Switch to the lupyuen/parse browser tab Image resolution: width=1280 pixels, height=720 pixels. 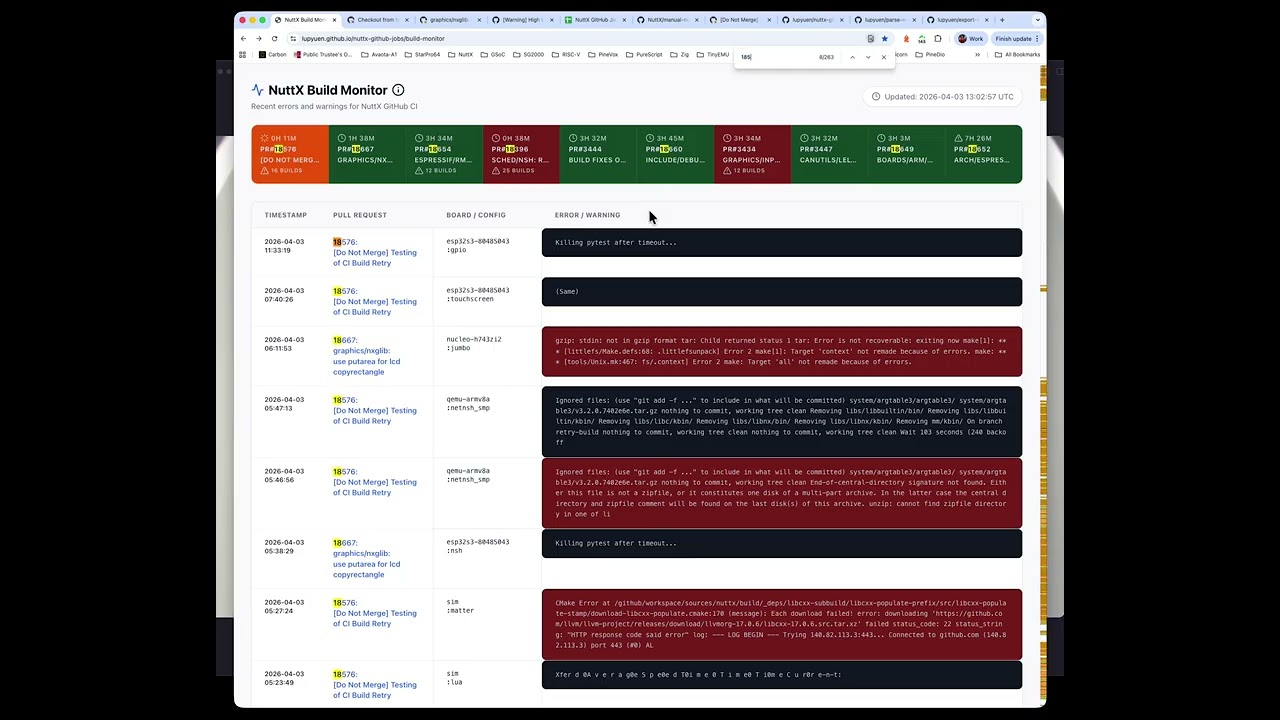(884, 20)
